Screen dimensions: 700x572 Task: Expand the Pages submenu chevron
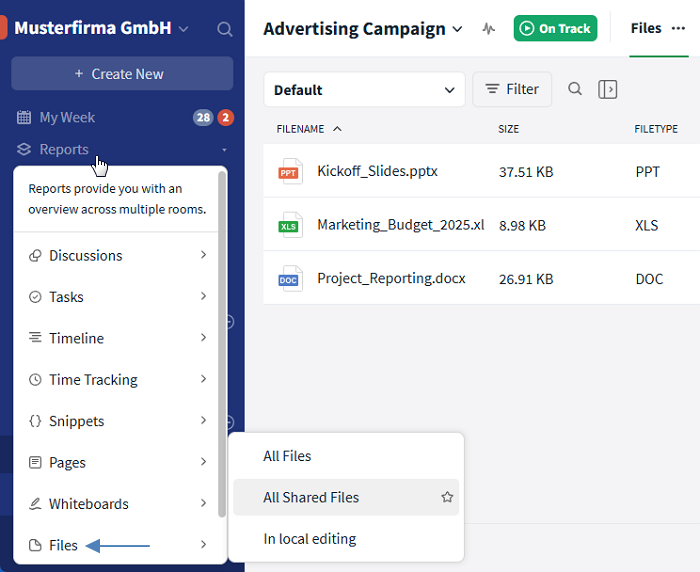[x=204, y=462]
